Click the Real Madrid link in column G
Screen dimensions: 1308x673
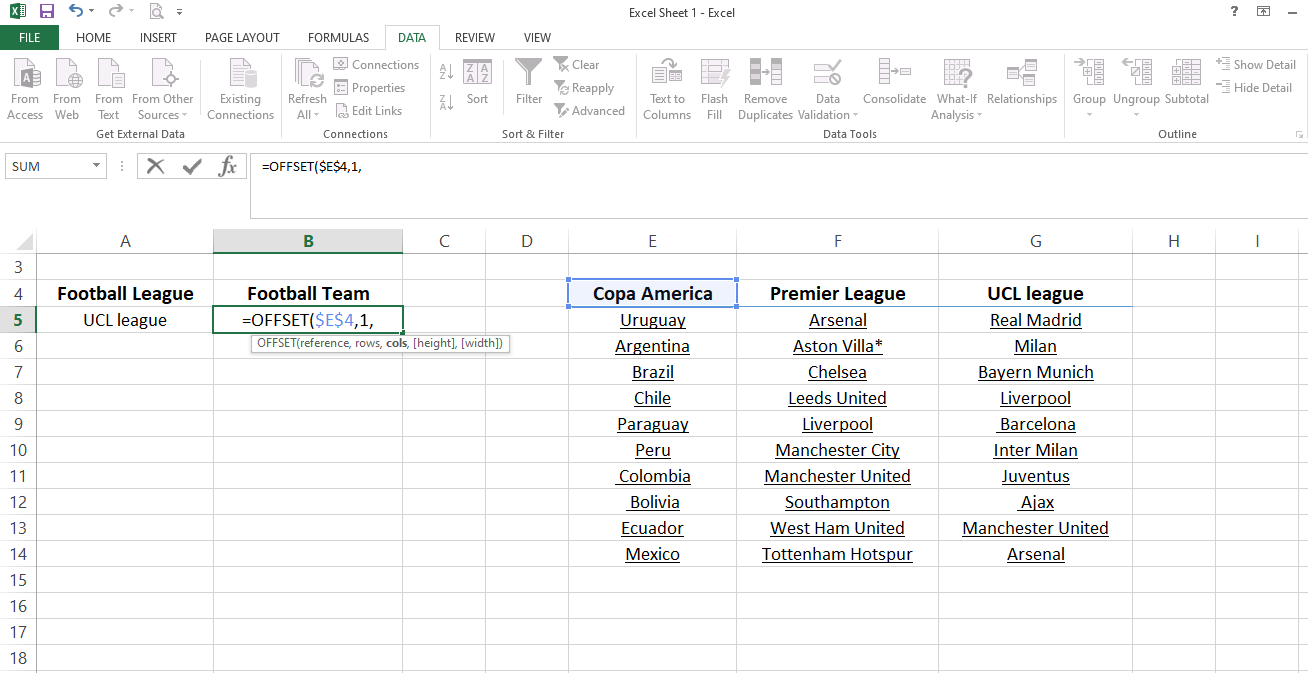(1035, 320)
